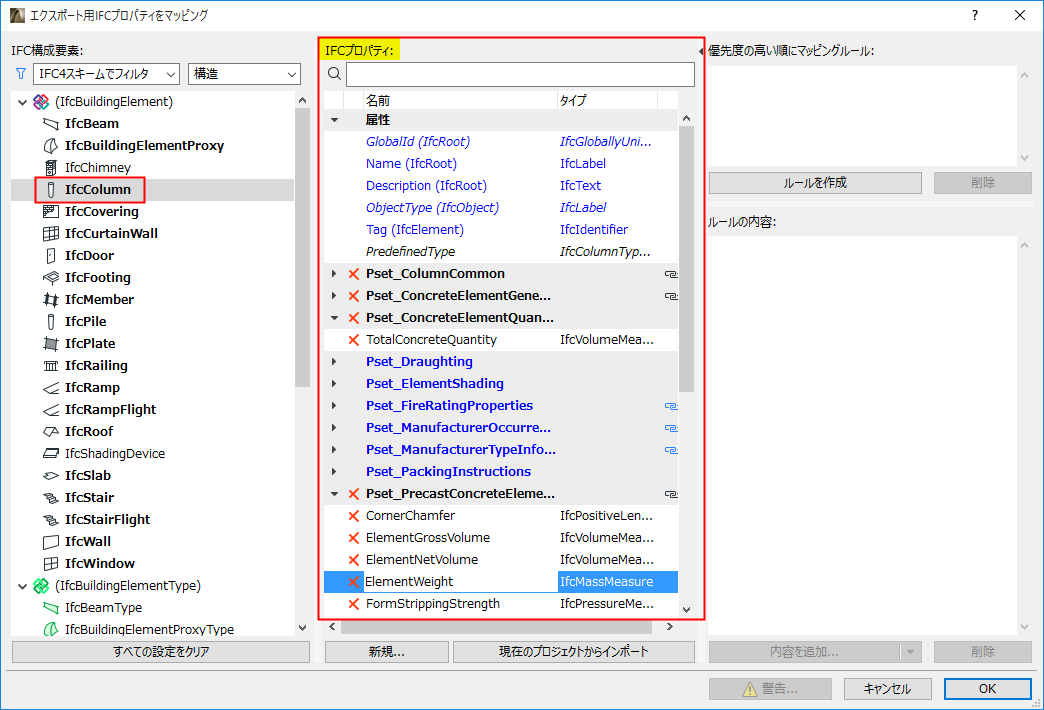The image size is (1044, 710).
Task: Click the IfcChimney icon
Action: 51,168
